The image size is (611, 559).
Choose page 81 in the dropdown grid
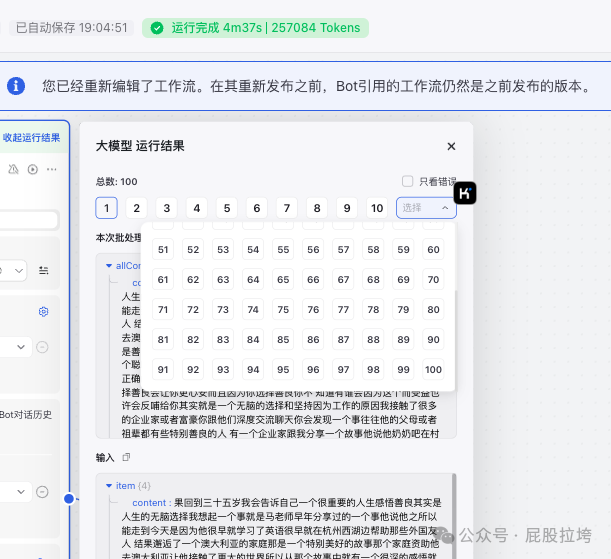pyautogui.click(x=163, y=339)
